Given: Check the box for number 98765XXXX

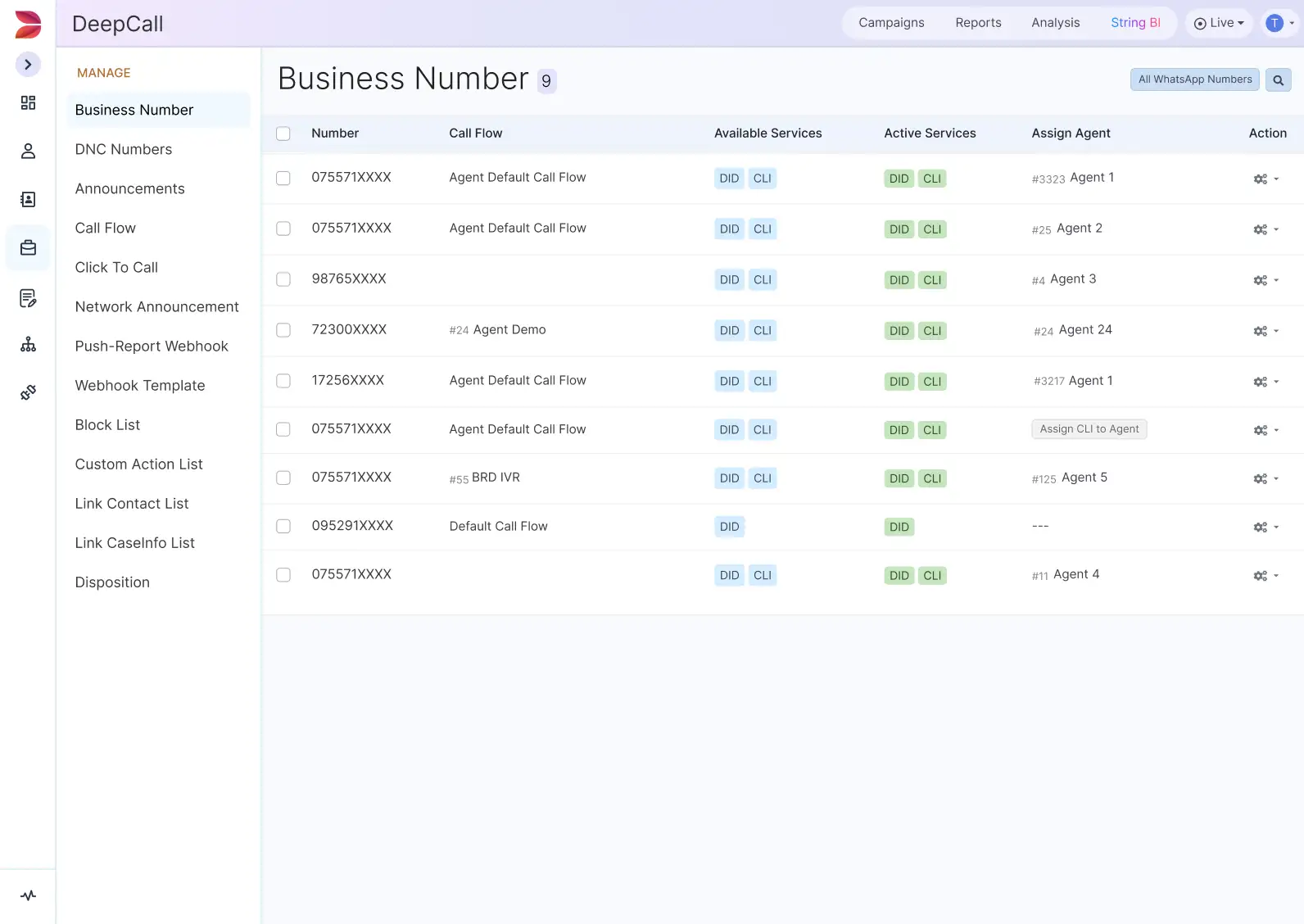Looking at the screenshot, I should pyautogui.click(x=283, y=279).
